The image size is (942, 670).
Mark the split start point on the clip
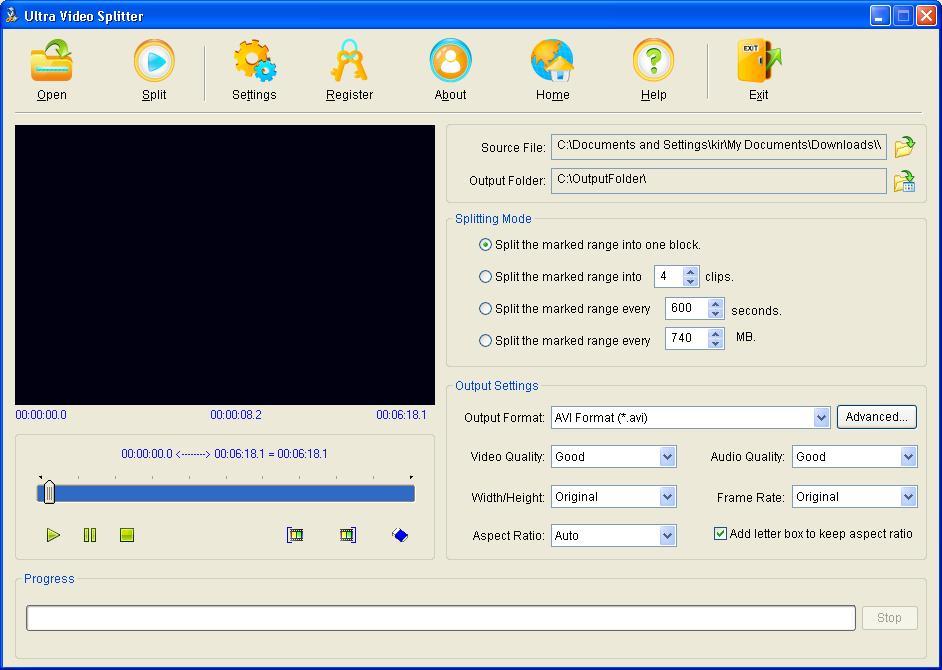pos(295,535)
